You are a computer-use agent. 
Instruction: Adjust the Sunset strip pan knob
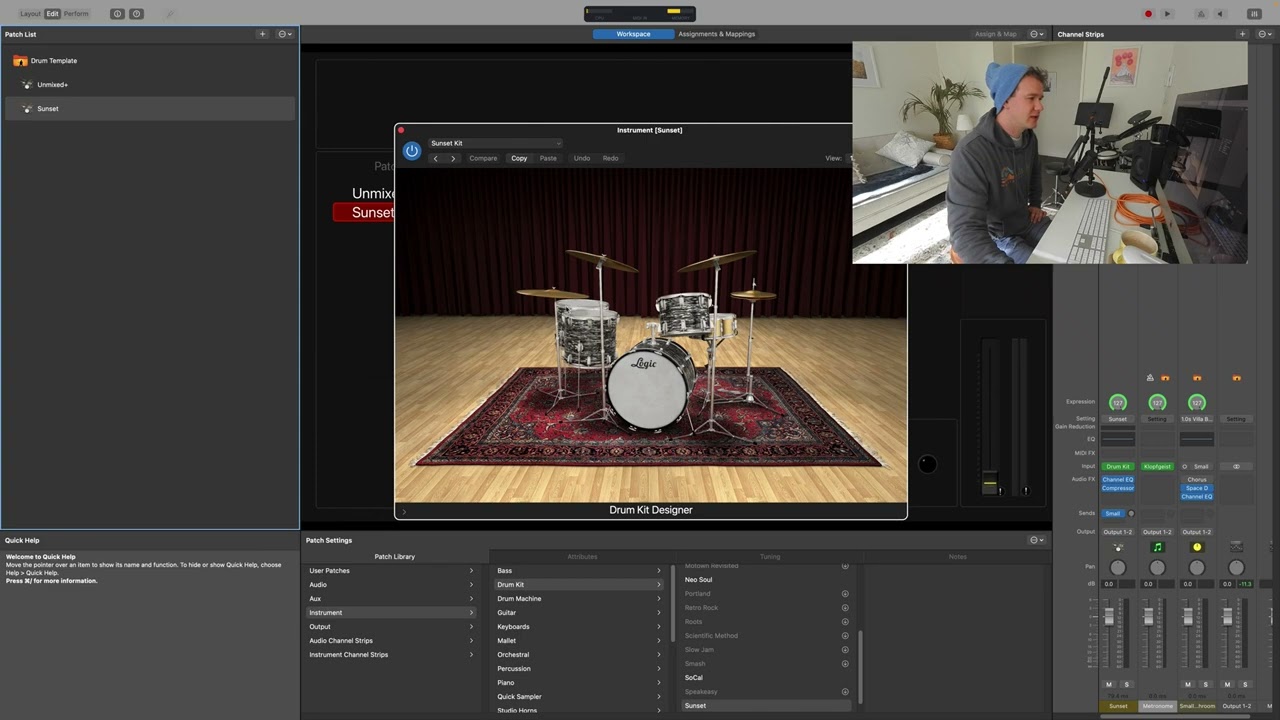click(x=1118, y=568)
